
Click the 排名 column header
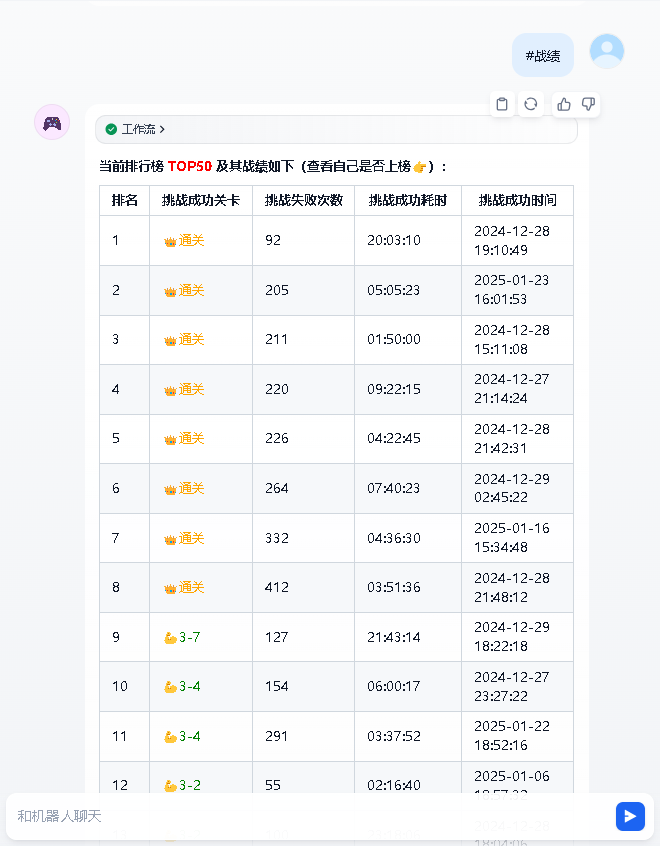(x=125, y=200)
